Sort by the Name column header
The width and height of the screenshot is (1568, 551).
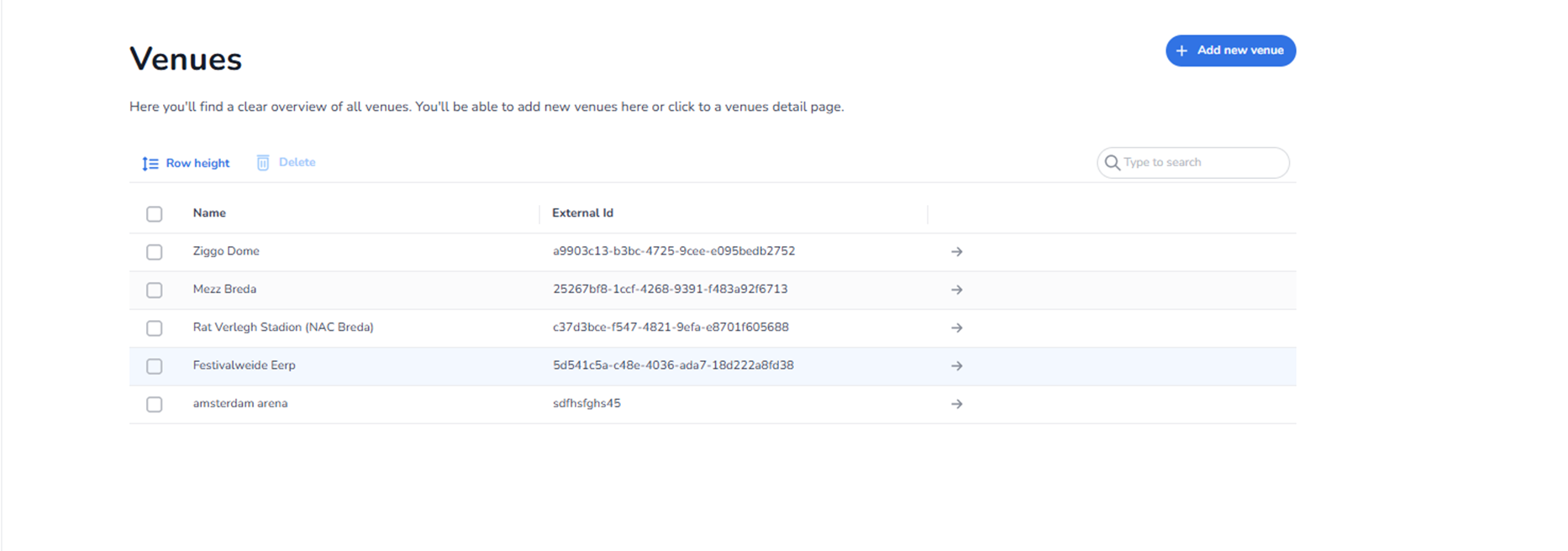pyautogui.click(x=209, y=213)
